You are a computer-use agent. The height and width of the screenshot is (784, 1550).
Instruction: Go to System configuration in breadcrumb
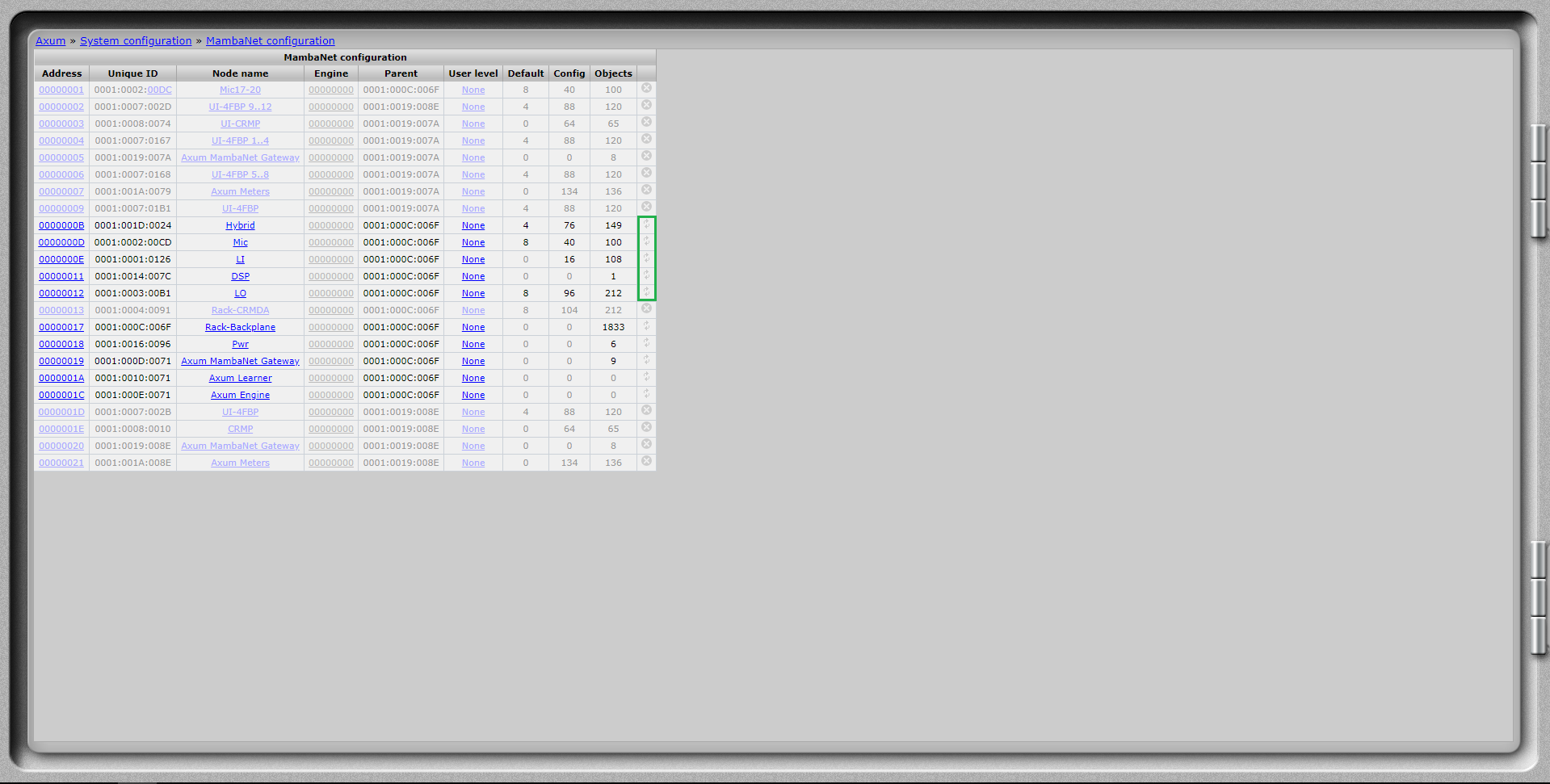pyautogui.click(x=136, y=41)
